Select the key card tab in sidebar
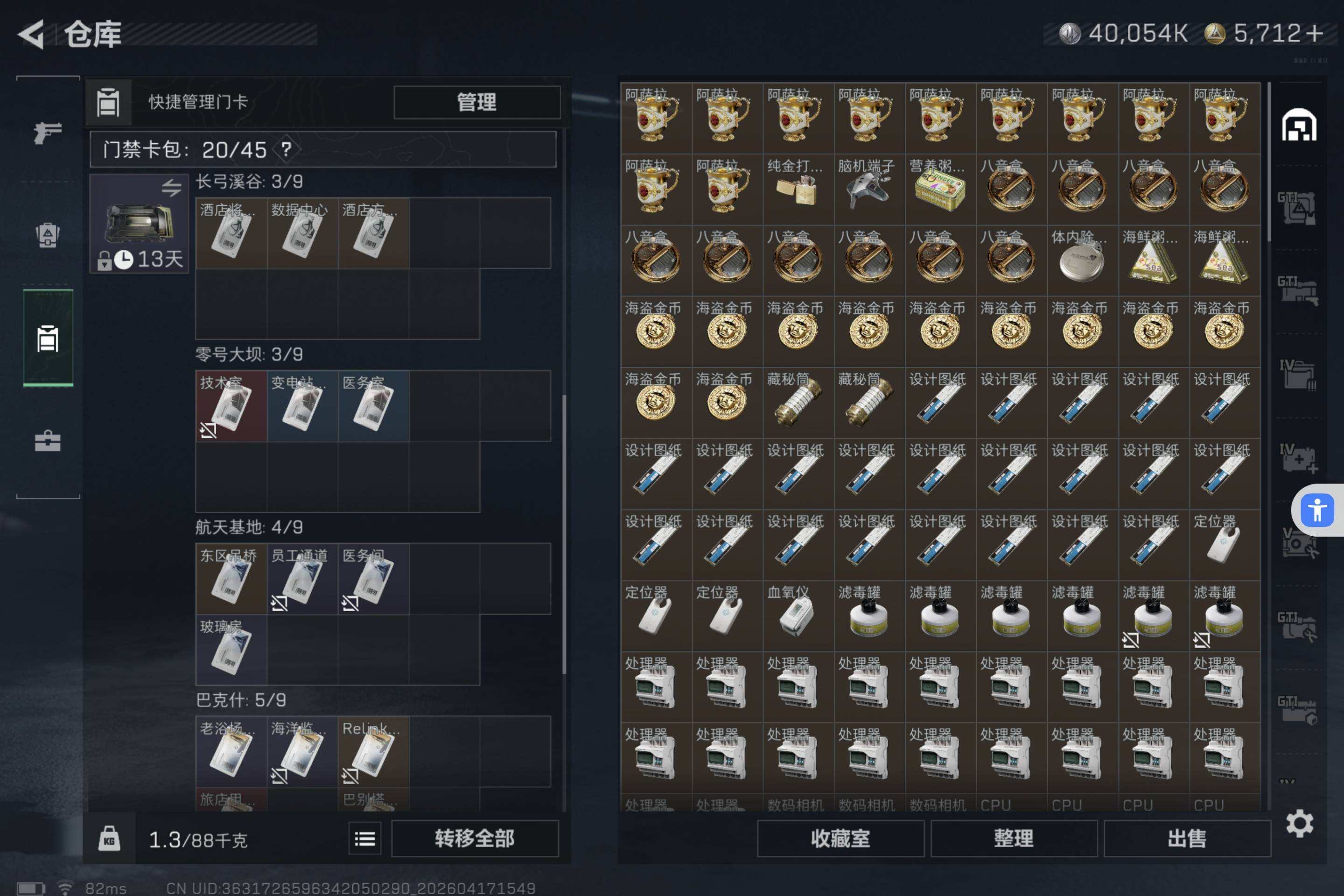Image resolution: width=1344 pixels, height=896 pixels. pos(48,338)
